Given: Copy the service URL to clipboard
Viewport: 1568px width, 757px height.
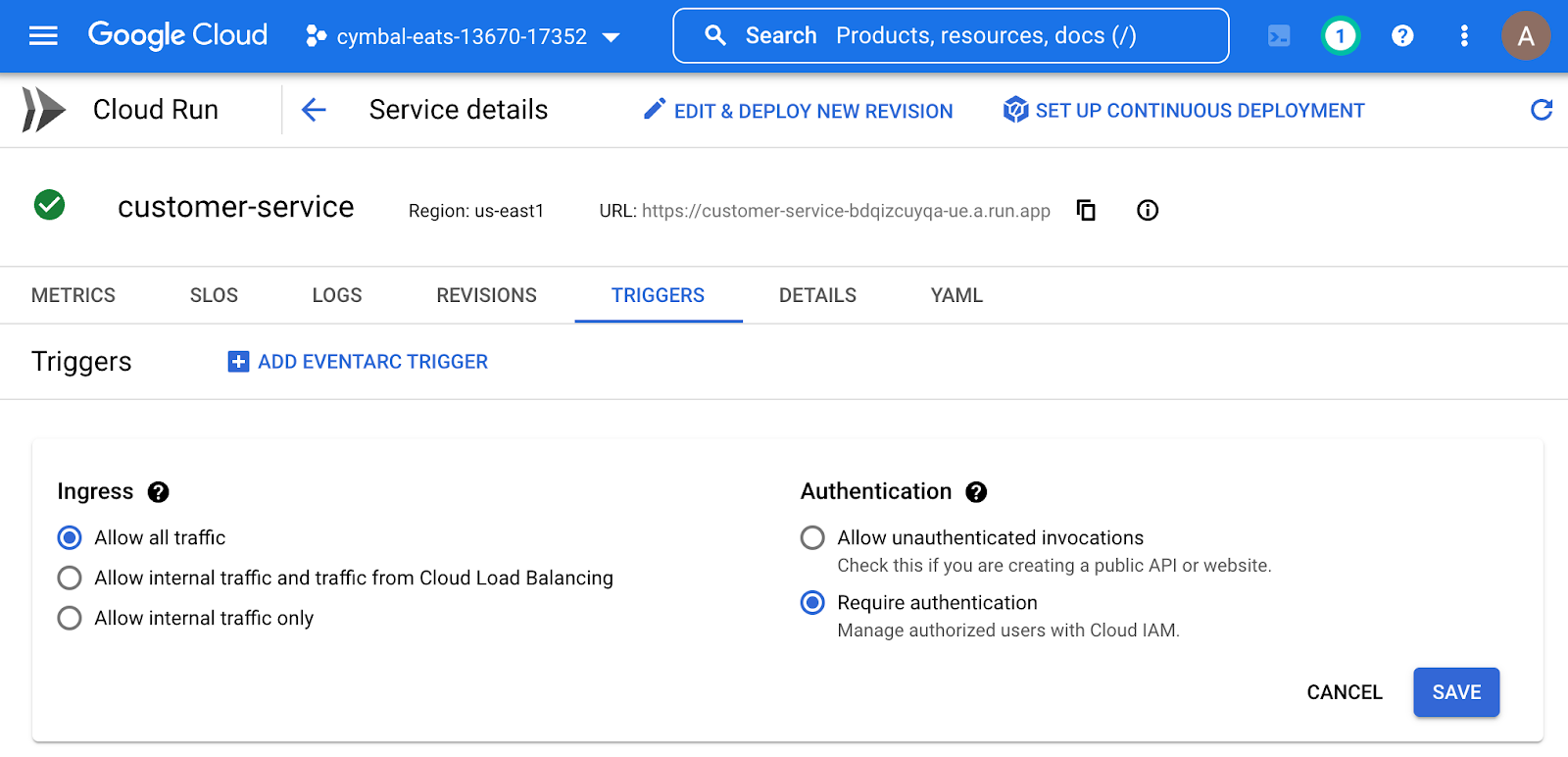Looking at the screenshot, I should click(1086, 210).
